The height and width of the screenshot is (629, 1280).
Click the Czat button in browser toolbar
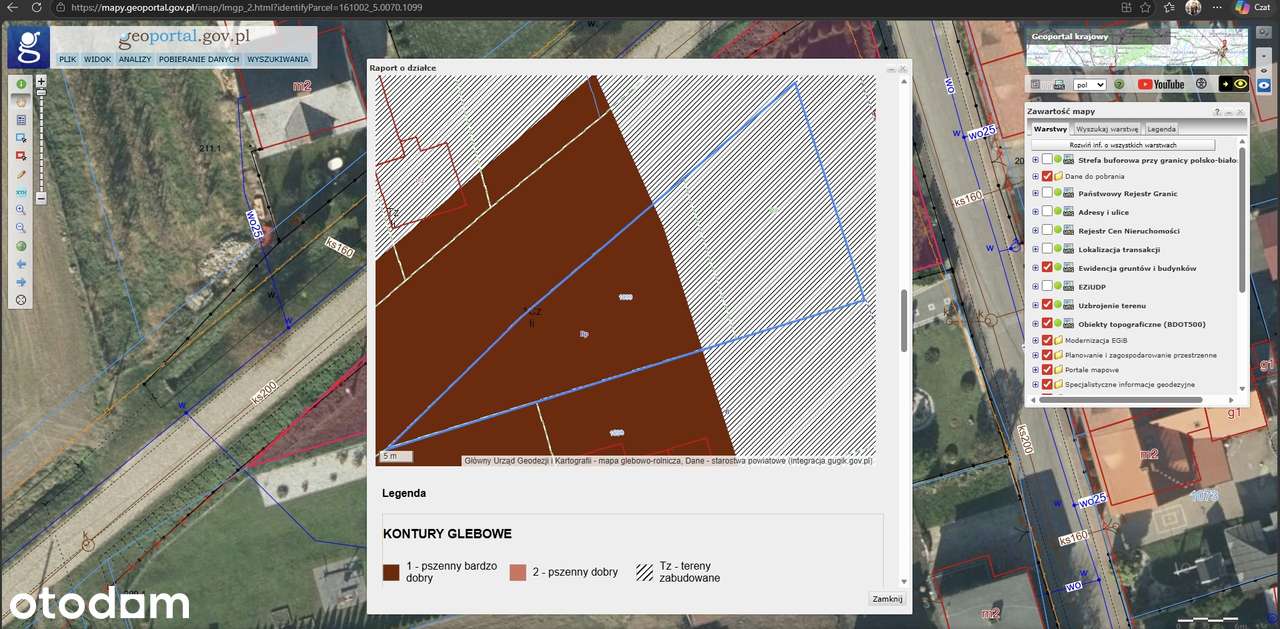click(1254, 7)
